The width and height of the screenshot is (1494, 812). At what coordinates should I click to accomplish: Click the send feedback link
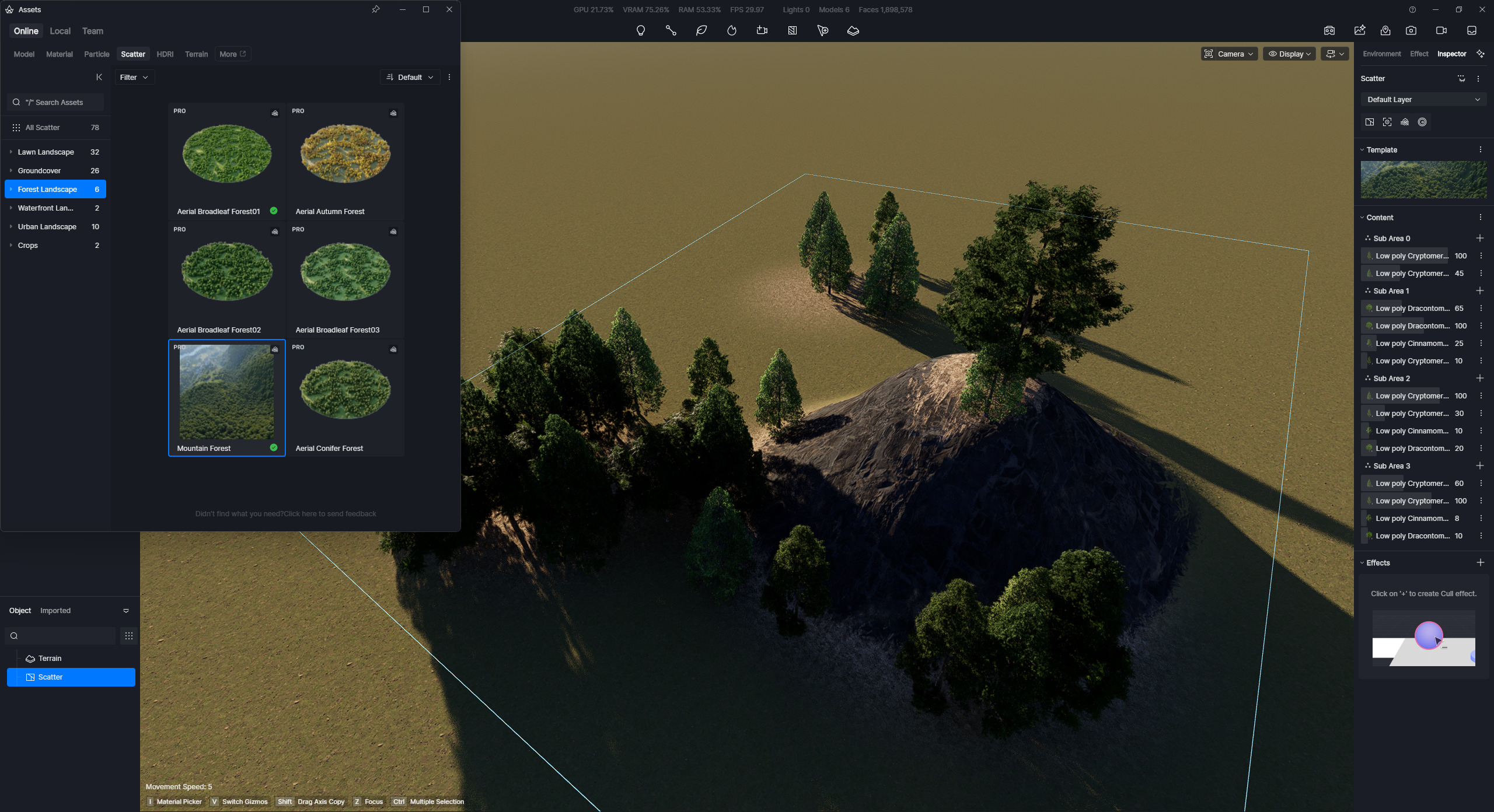click(x=330, y=514)
